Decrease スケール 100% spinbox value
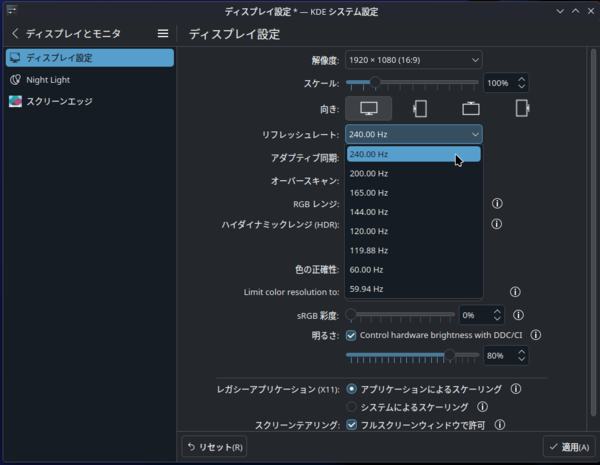The image size is (600, 465). click(522, 87)
